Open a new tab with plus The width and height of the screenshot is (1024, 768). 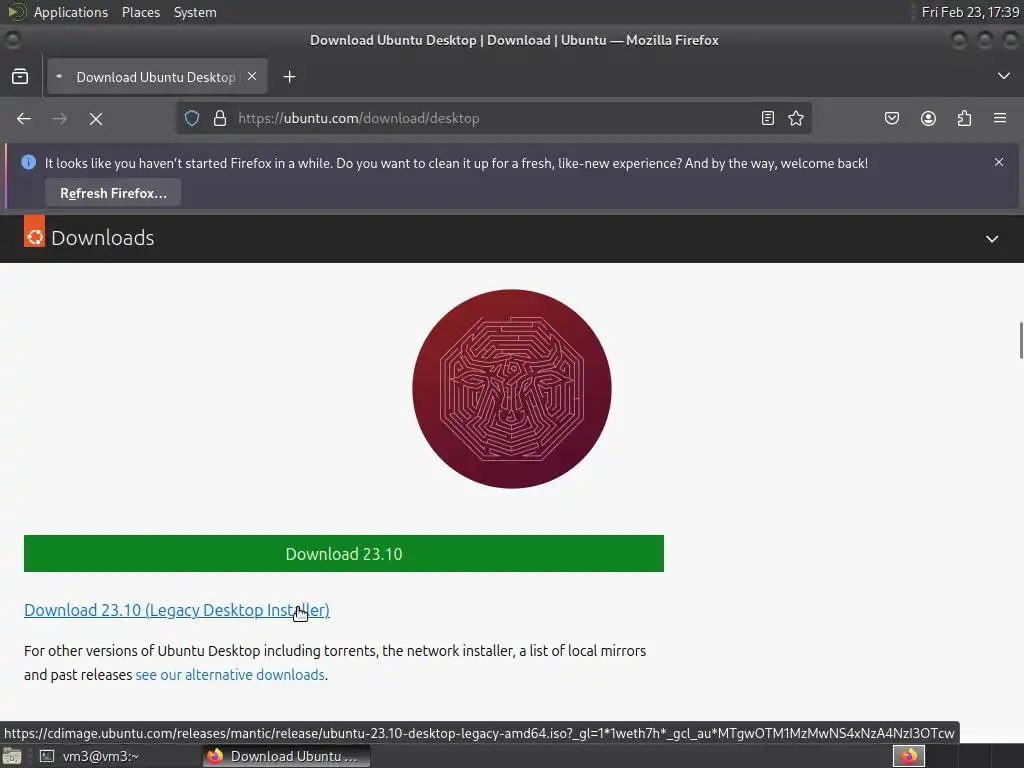point(289,77)
